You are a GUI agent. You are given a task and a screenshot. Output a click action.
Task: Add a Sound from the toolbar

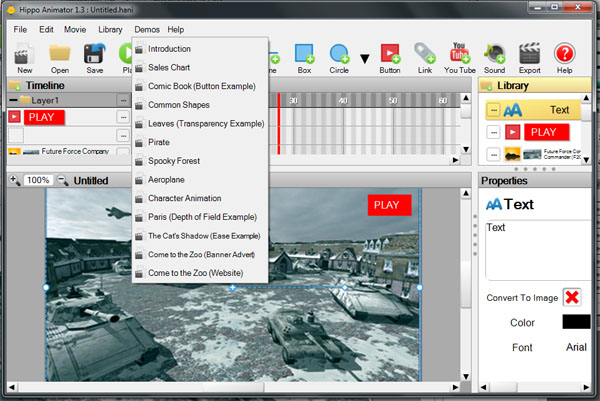pyautogui.click(x=494, y=54)
